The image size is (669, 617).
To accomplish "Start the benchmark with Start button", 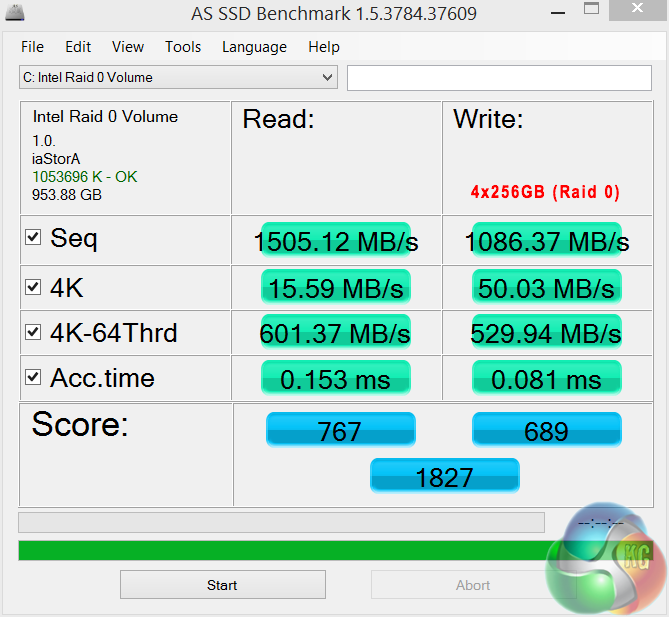I will (x=223, y=585).
